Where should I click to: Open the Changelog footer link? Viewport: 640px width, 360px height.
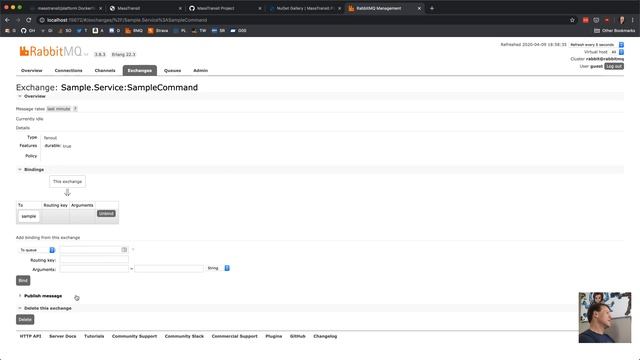click(325, 336)
